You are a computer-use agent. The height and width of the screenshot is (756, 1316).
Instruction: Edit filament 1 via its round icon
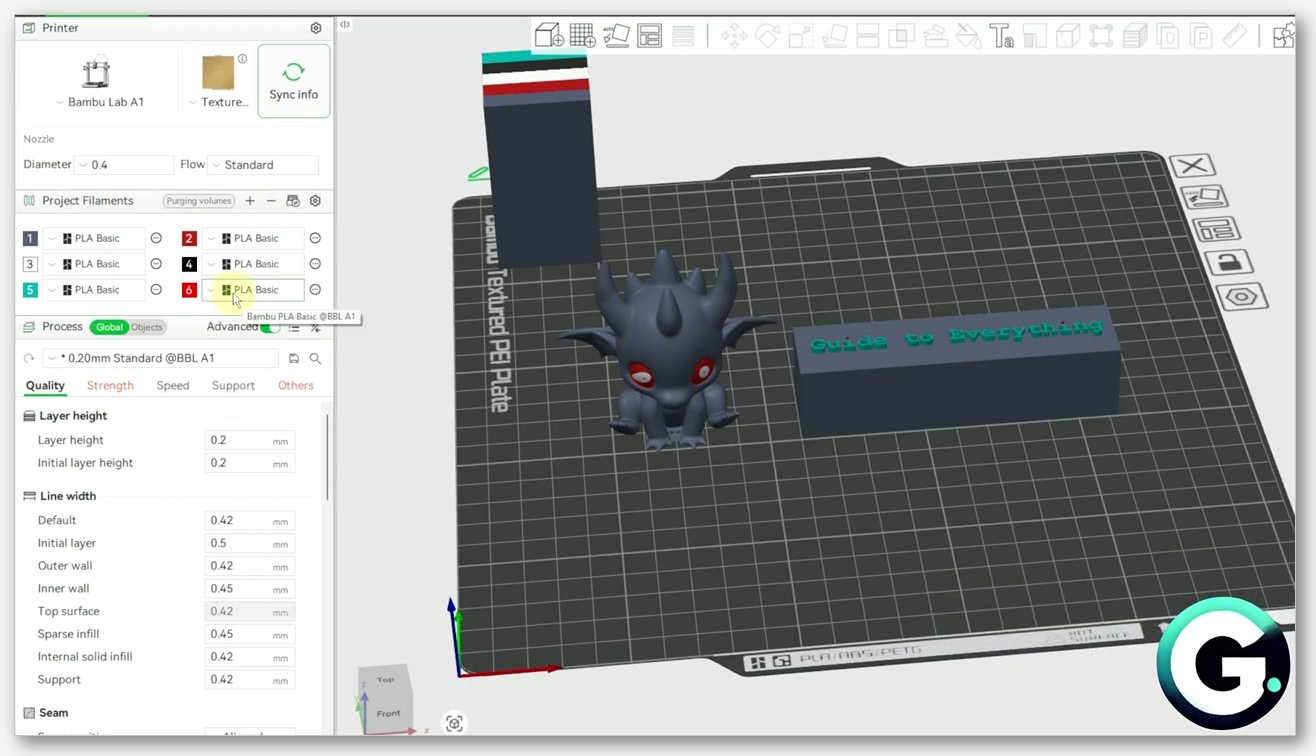tap(156, 238)
